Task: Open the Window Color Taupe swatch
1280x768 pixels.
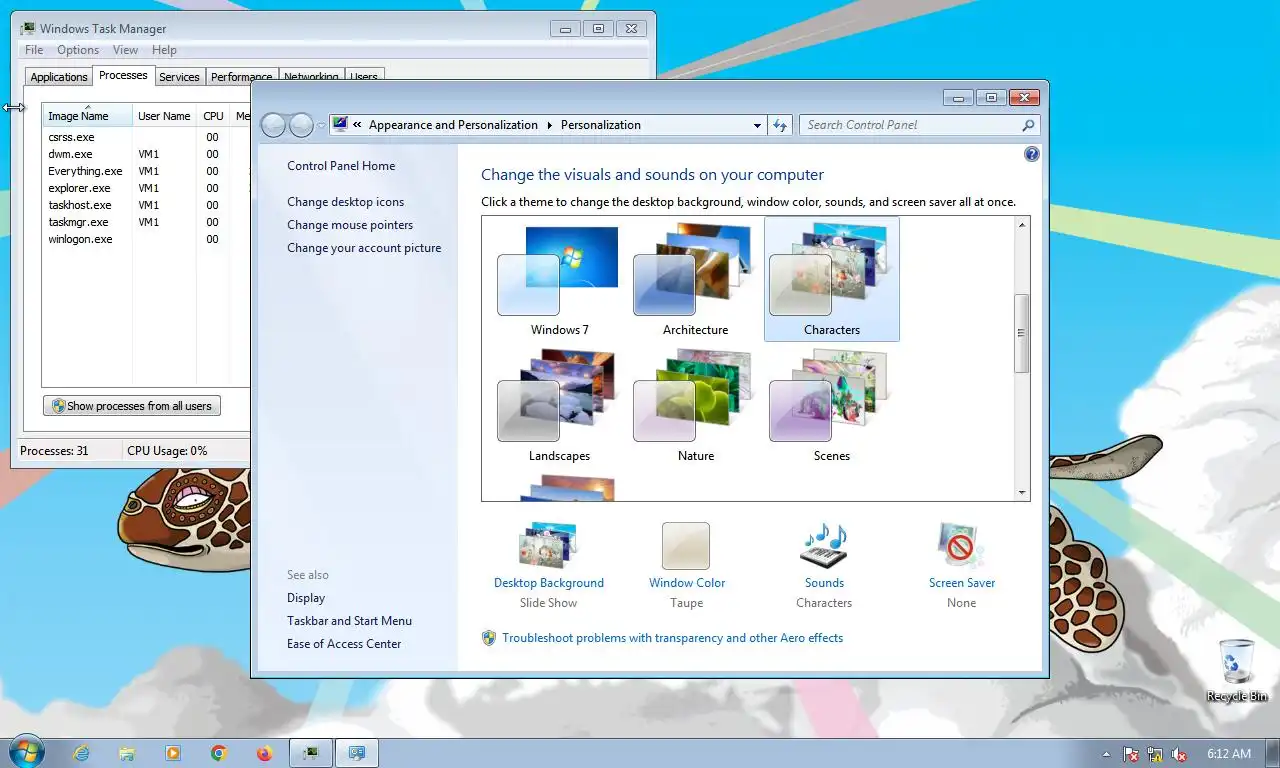Action: pos(686,546)
